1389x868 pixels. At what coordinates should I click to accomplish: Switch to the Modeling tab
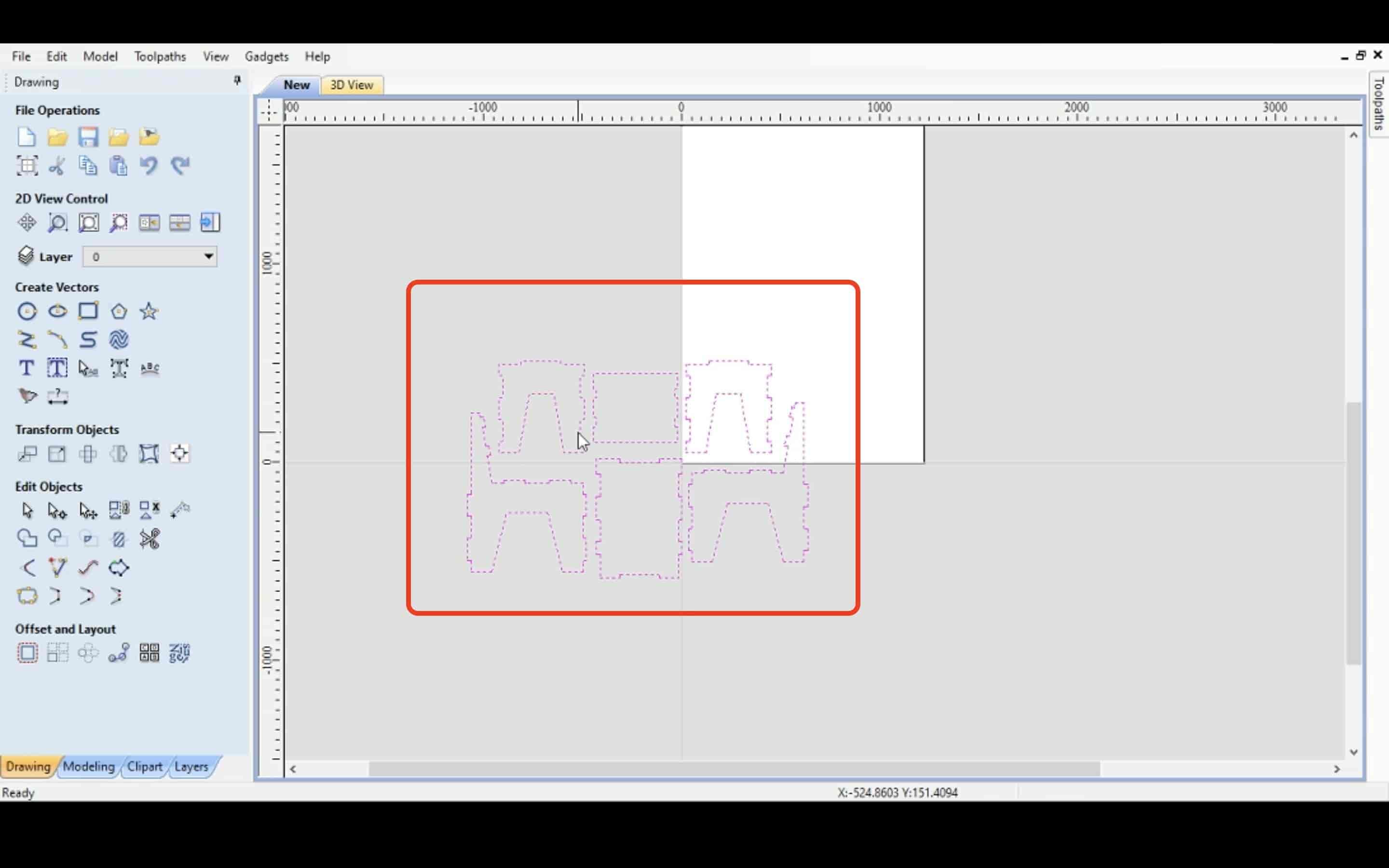click(x=88, y=766)
